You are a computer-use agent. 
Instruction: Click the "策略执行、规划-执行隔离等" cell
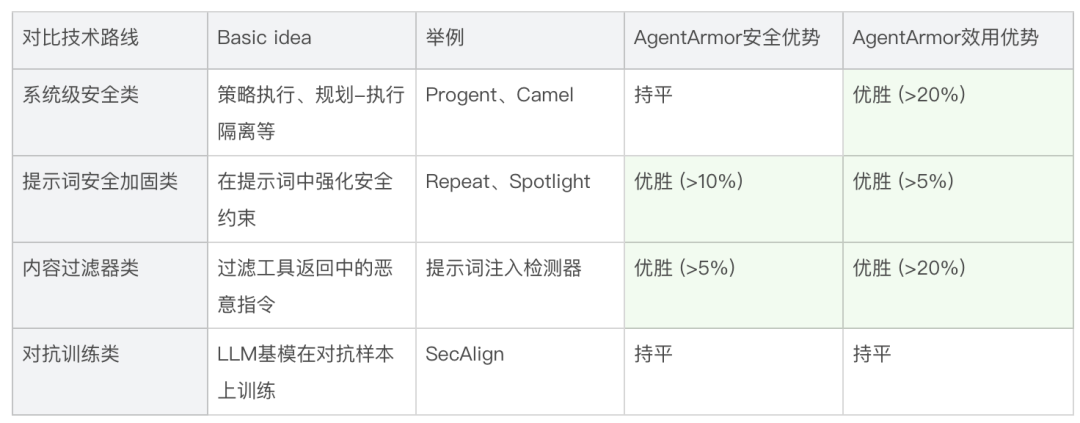[310, 112]
